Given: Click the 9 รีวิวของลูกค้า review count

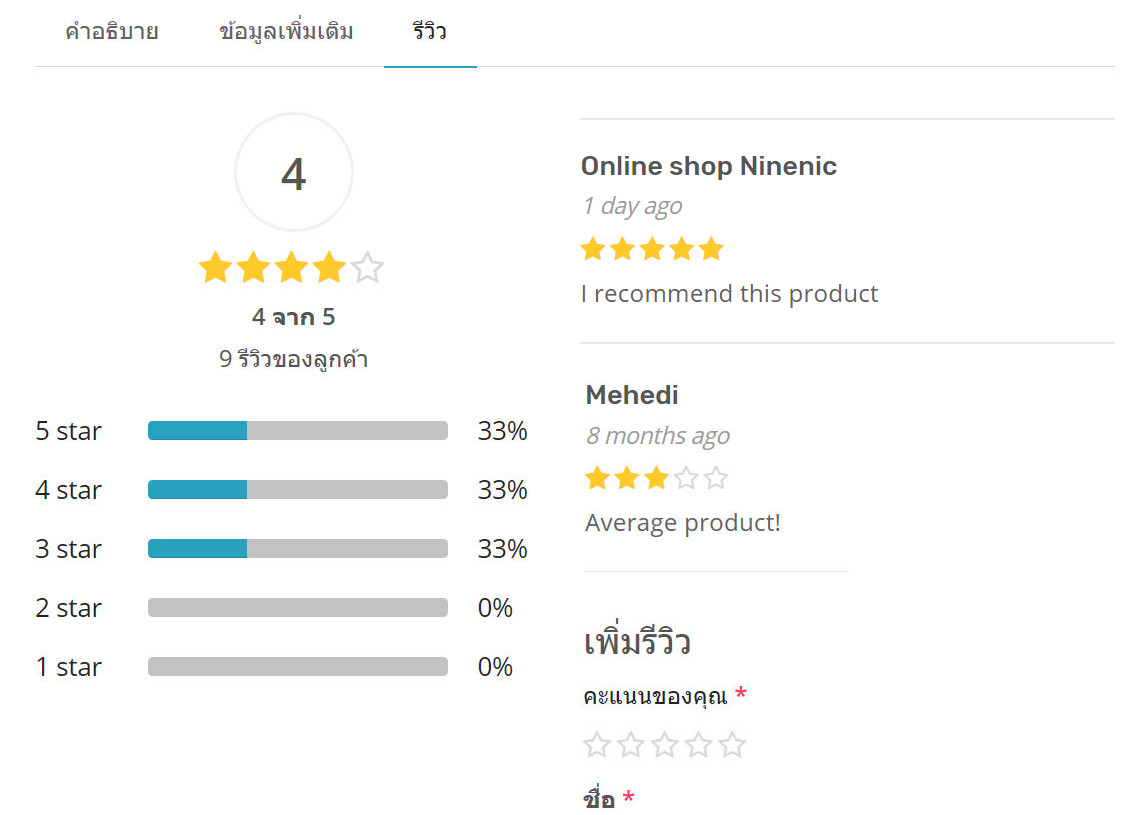Looking at the screenshot, I should click(294, 359).
